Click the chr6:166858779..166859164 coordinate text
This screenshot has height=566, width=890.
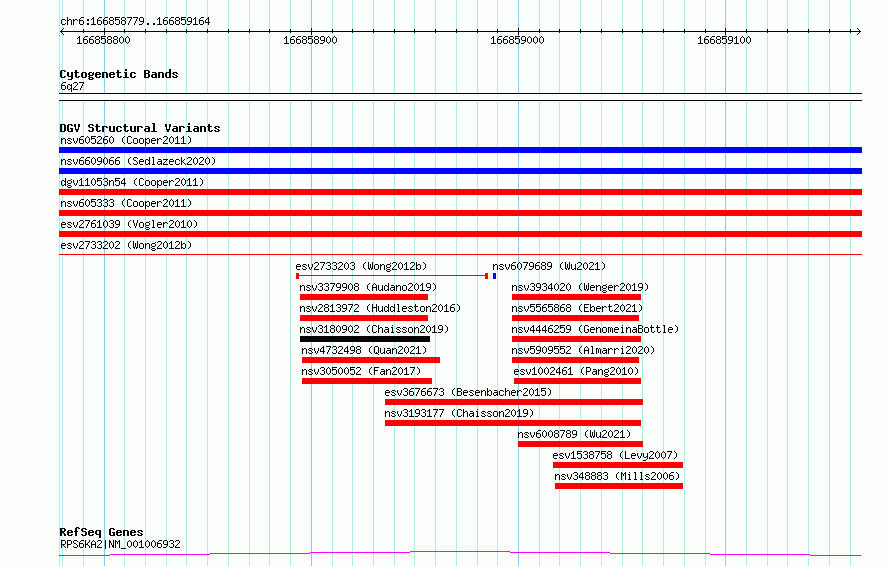135,22
